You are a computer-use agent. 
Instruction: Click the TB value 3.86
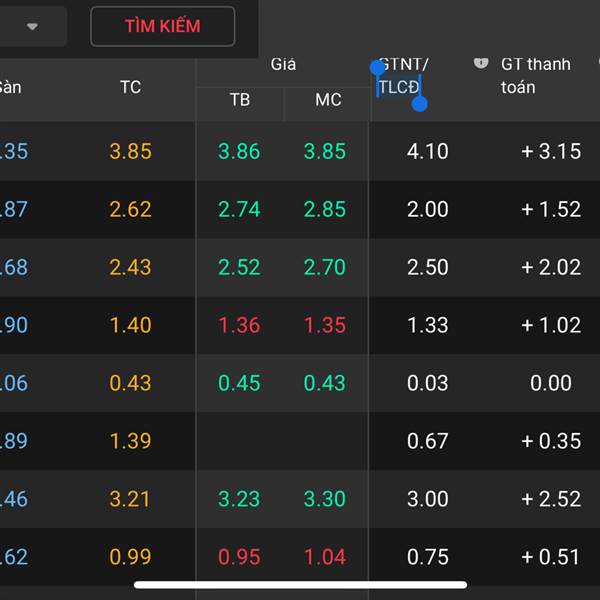[239, 151]
